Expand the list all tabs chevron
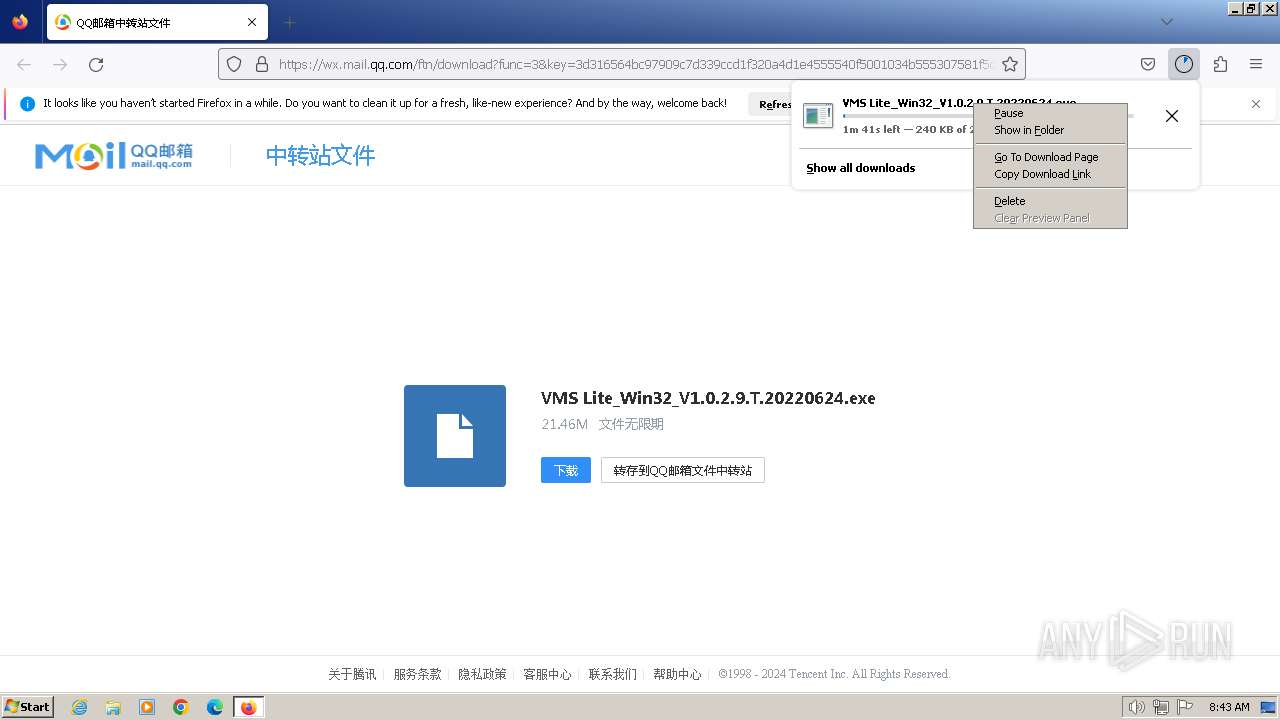 [x=1167, y=22]
